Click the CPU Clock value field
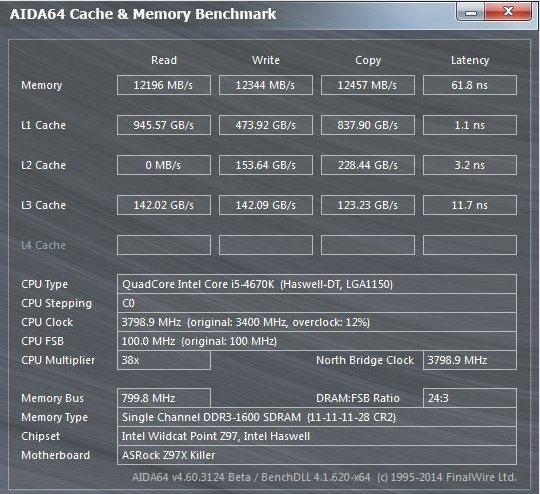The height and width of the screenshot is (494, 540). point(317,322)
